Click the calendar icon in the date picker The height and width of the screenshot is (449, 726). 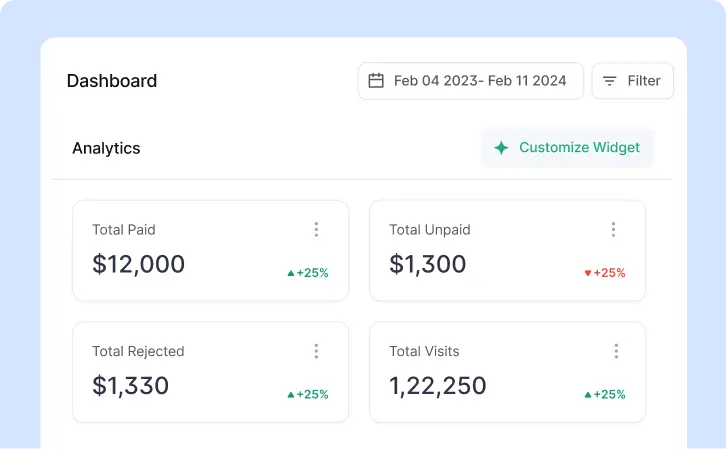click(x=376, y=81)
